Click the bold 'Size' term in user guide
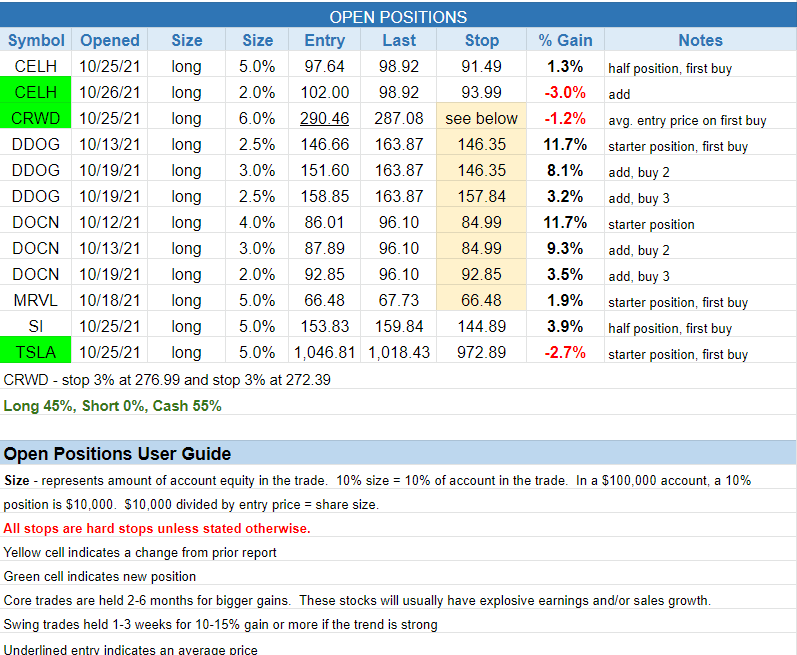 pos(17,480)
